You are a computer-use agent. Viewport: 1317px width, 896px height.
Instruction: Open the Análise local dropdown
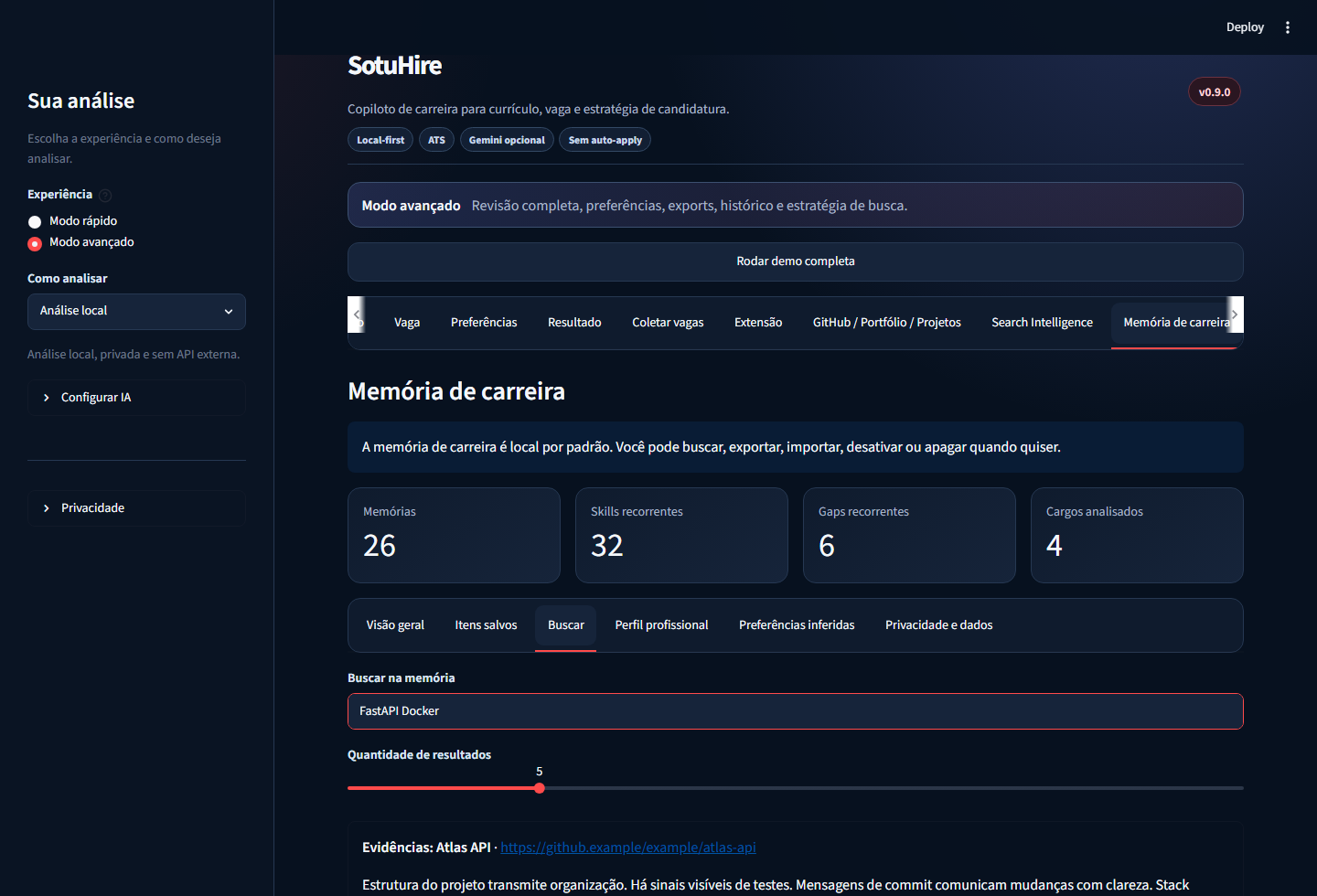tap(136, 312)
